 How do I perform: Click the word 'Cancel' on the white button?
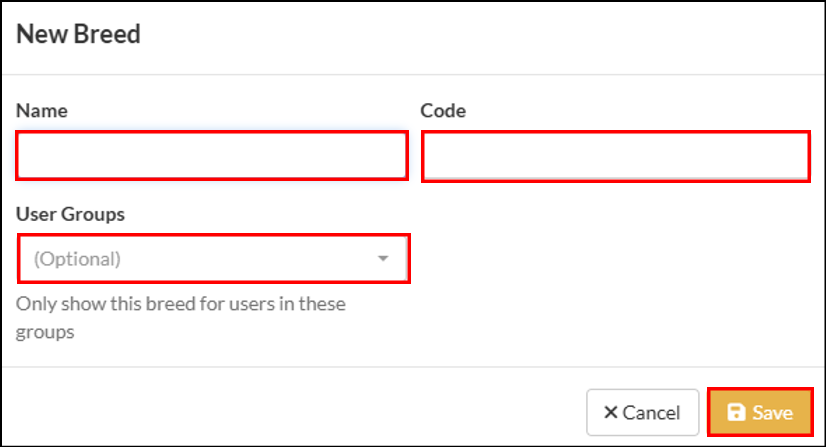tap(651, 413)
